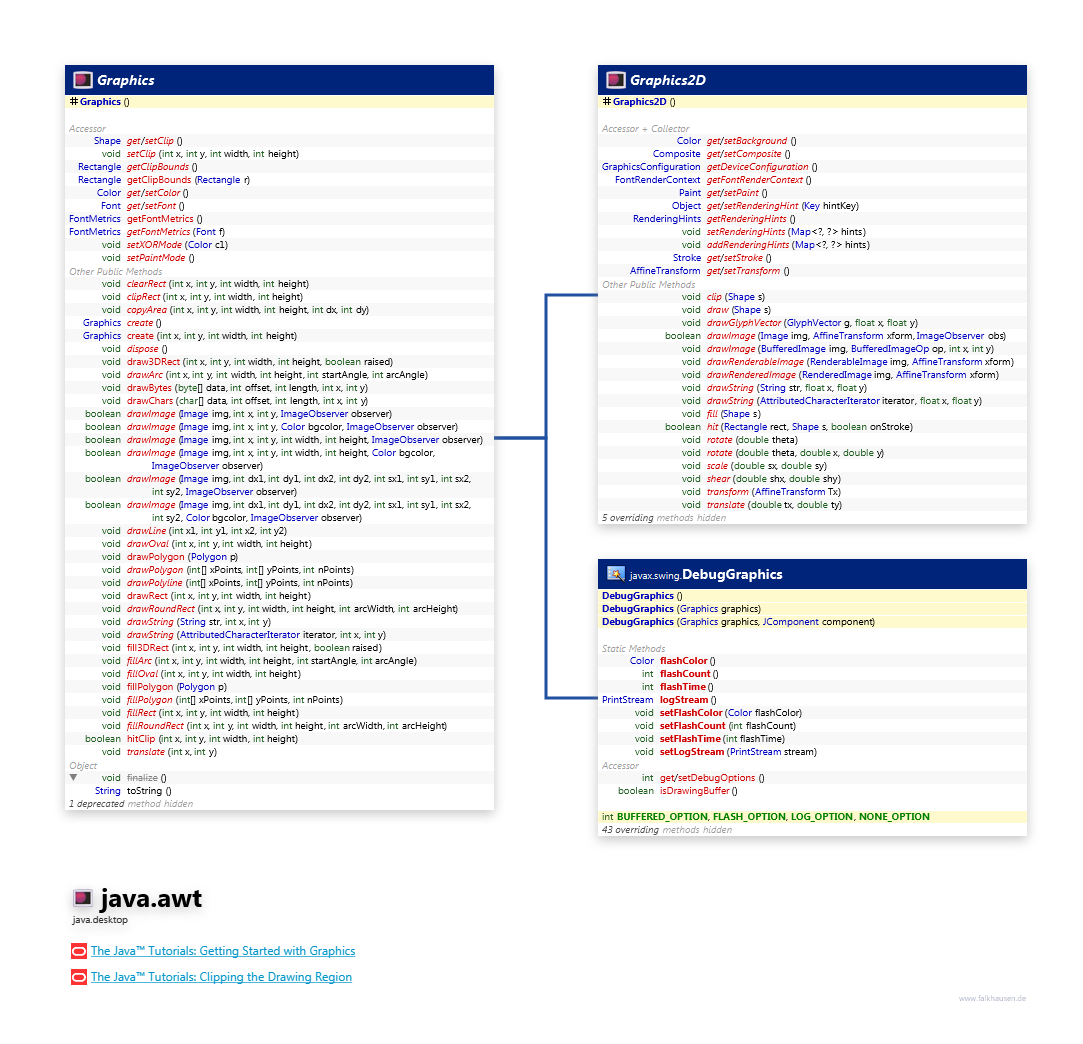1083x1044 pixels.
Task: Click get/setBackground in Graphics2D
Action: [747, 141]
